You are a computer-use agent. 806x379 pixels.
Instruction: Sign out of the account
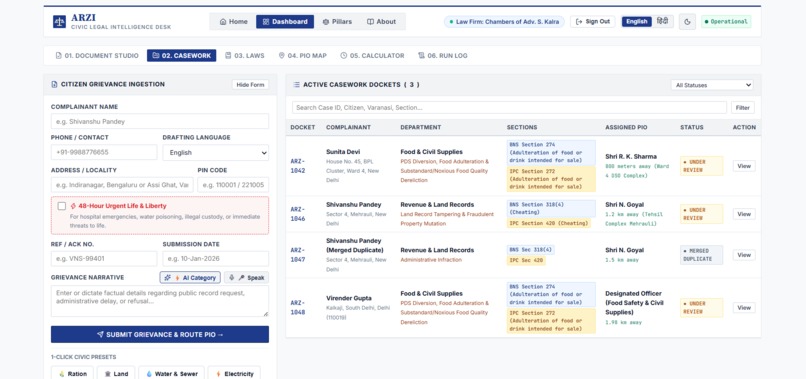(x=593, y=22)
